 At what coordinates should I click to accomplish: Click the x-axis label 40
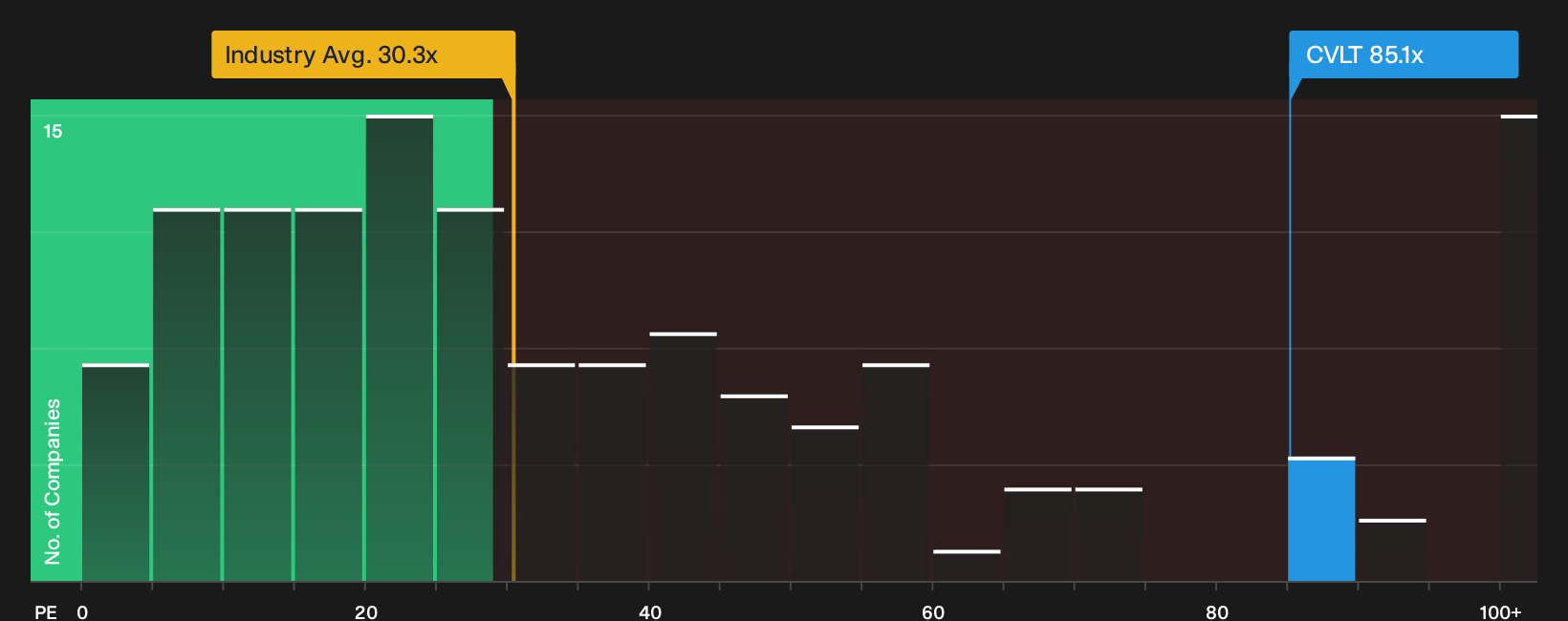649,611
